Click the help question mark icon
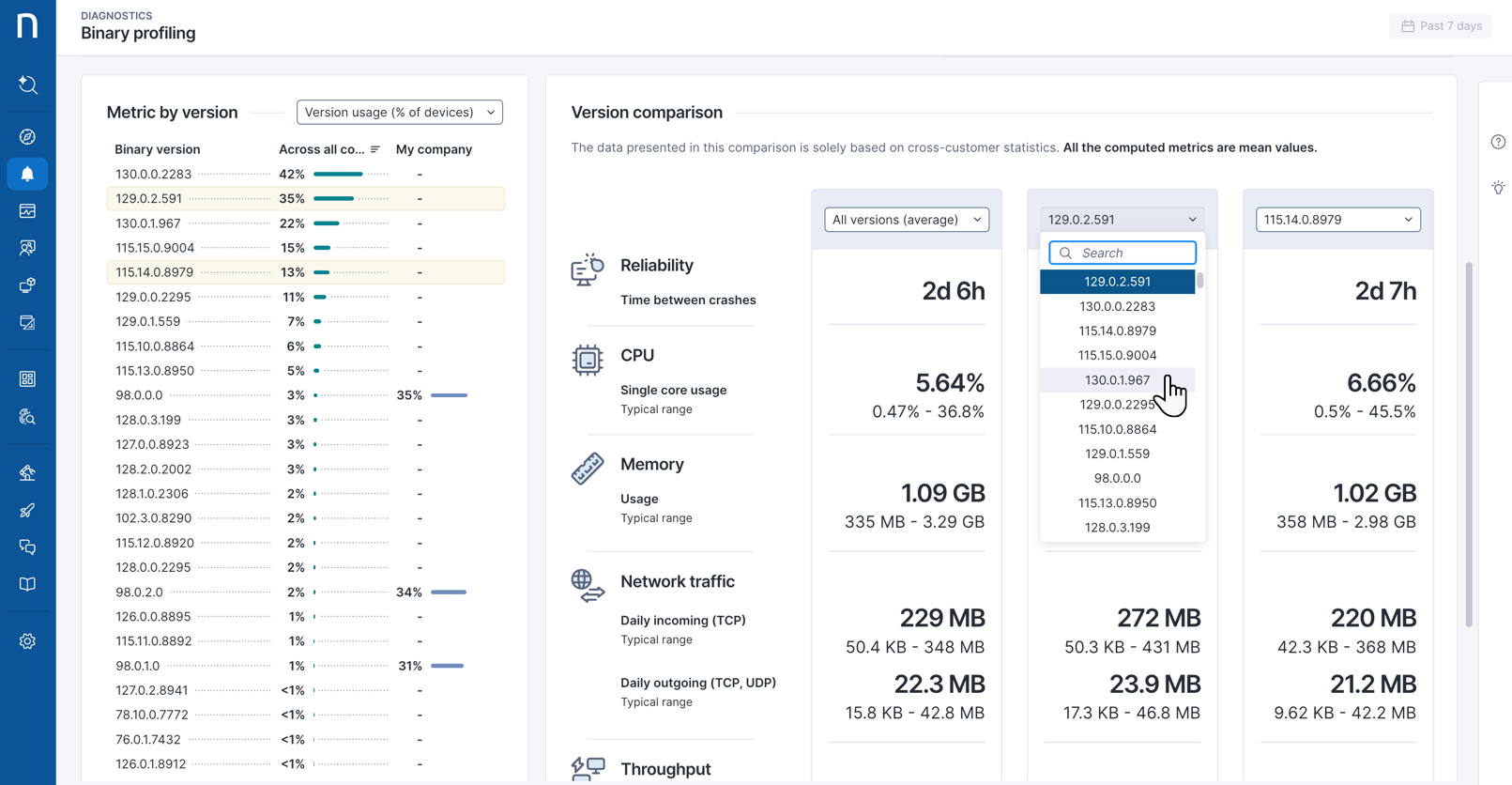This screenshot has height=785, width=1512. (x=1498, y=142)
